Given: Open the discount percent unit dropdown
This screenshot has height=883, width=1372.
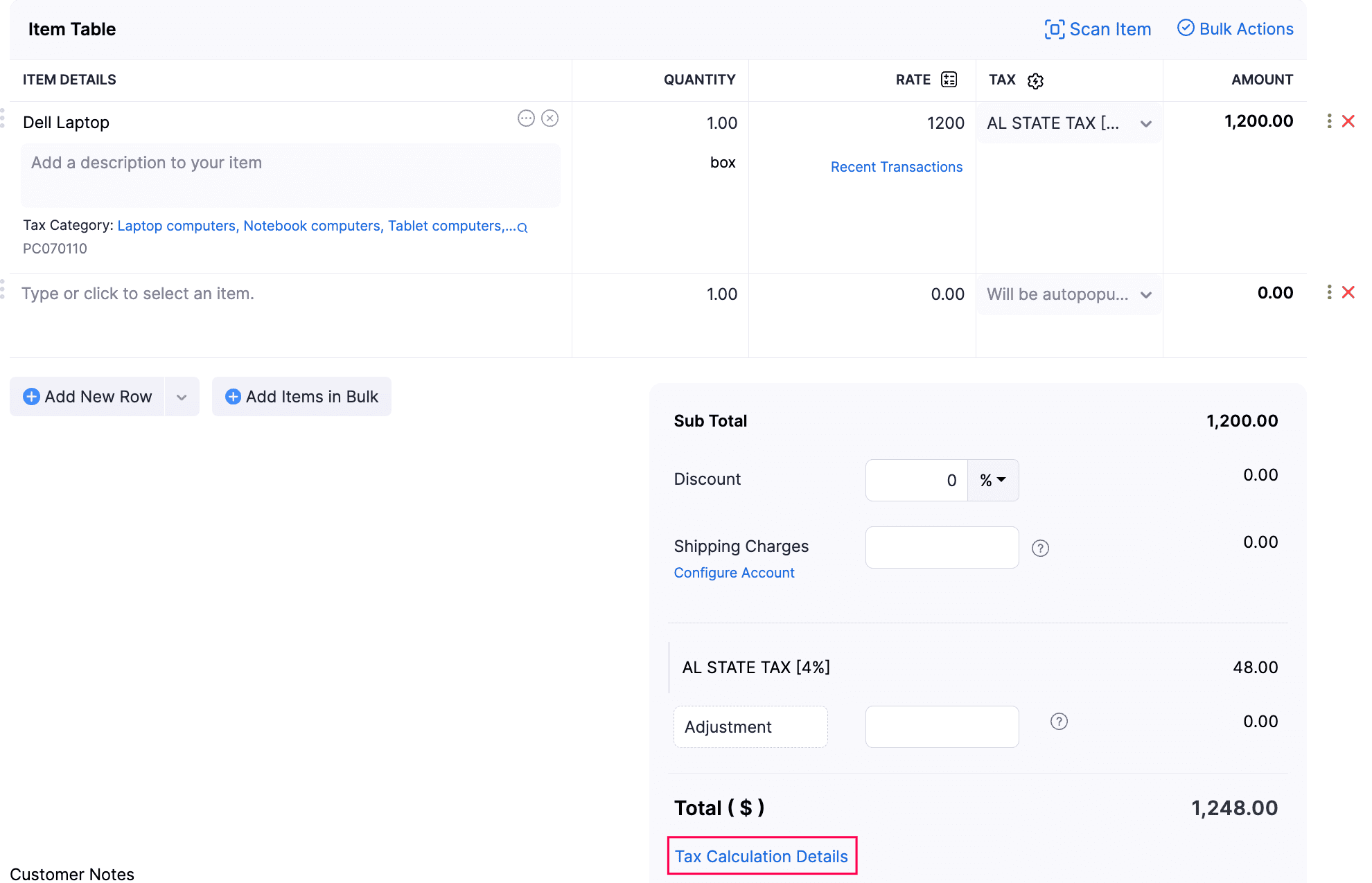Looking at the screenshot, I should click(992, 480).
